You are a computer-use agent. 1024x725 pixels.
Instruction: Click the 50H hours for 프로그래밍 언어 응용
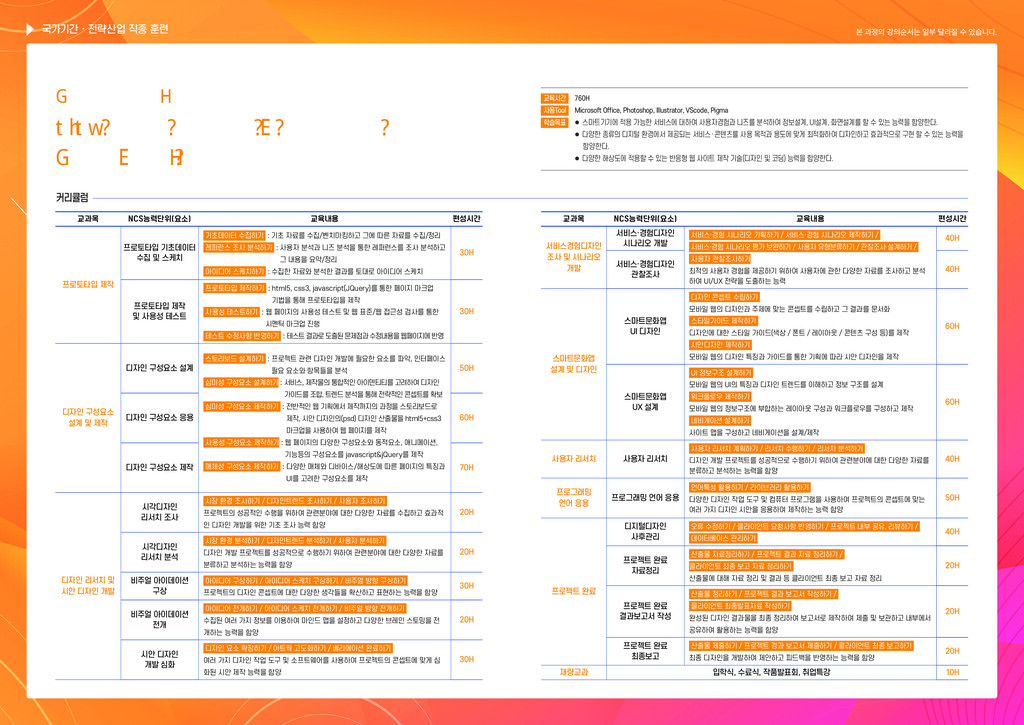tap(952, 497)
